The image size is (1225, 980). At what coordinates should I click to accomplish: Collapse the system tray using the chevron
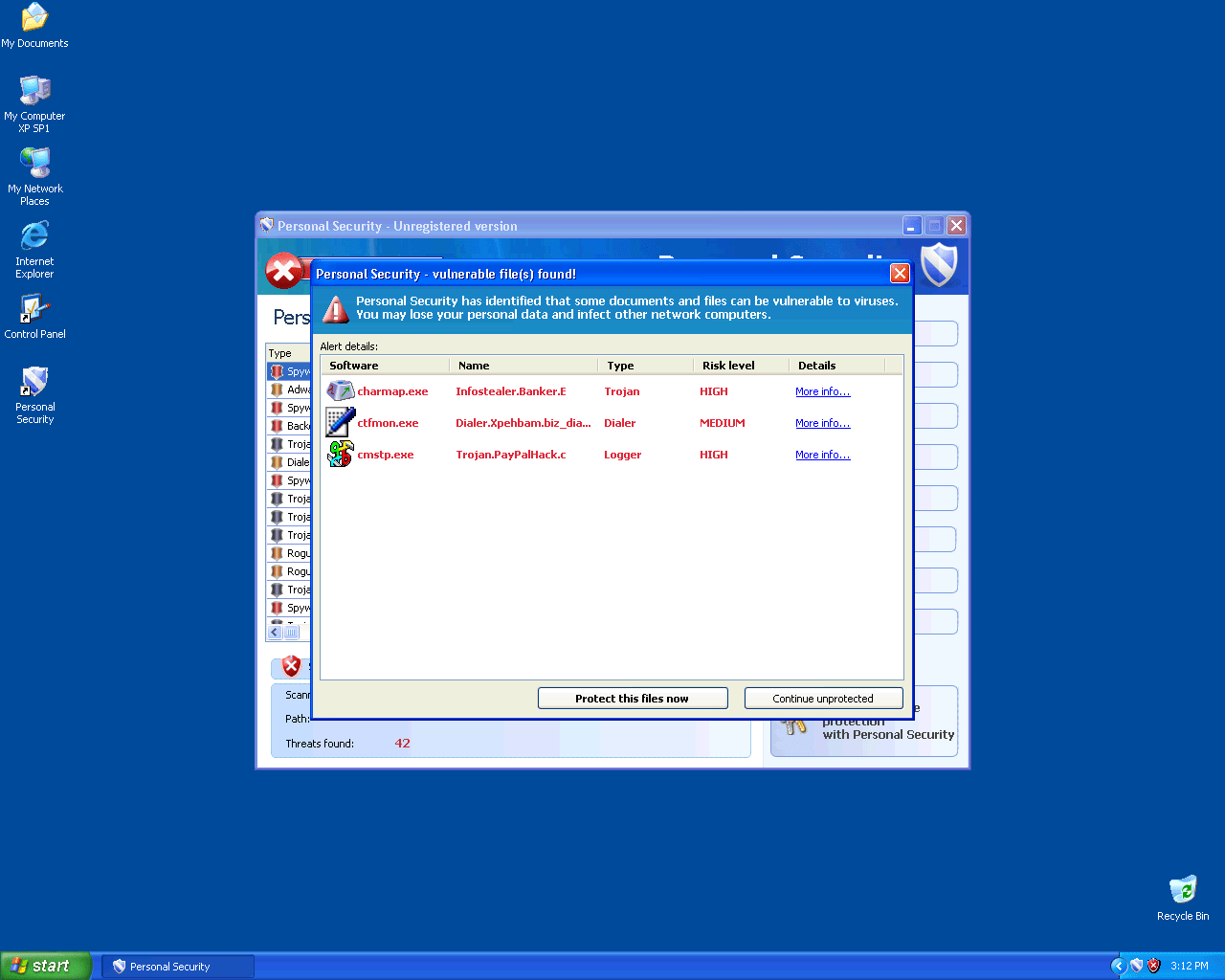pyautogui.click(x=1118, y=966)
